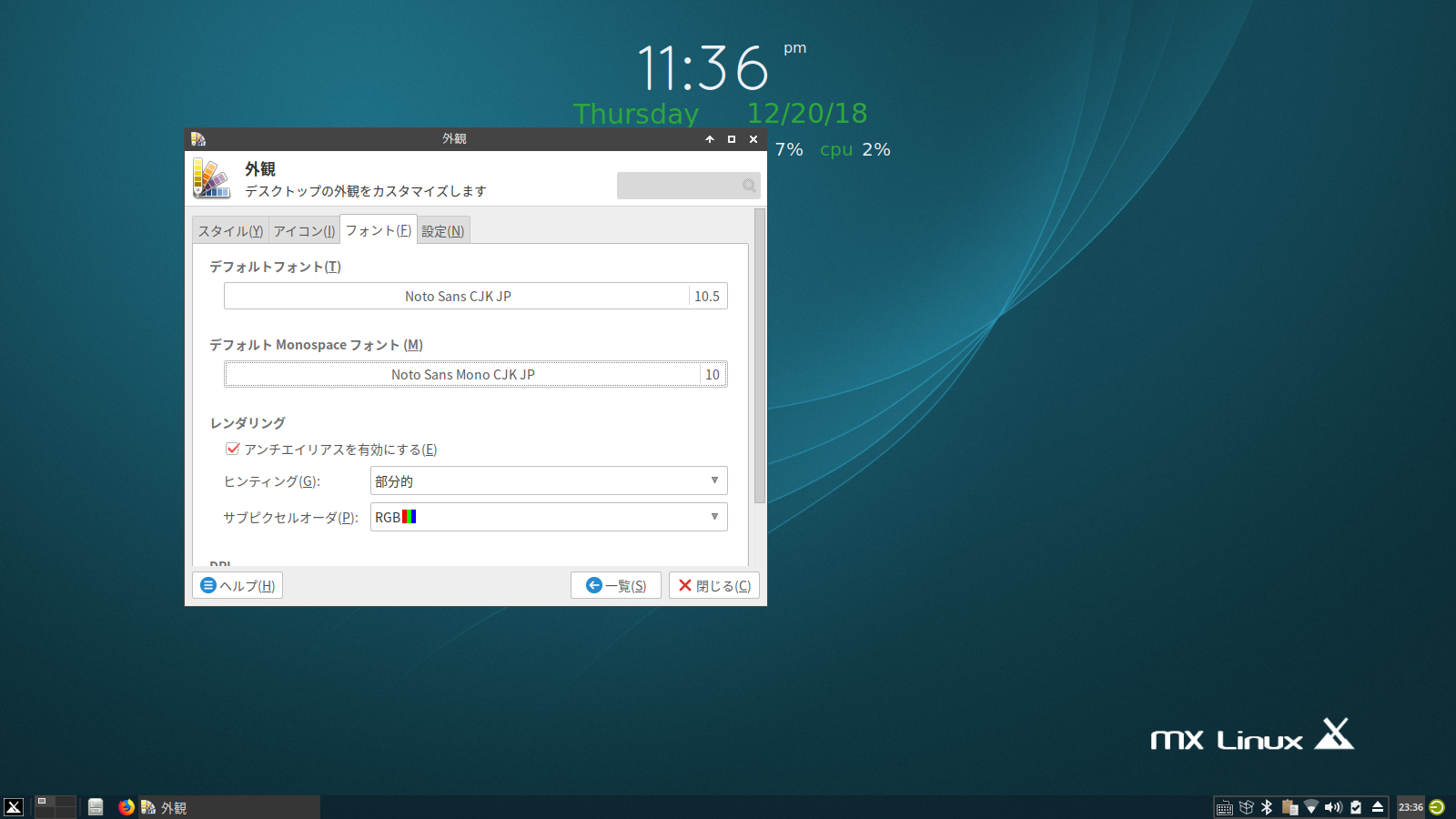Click the title bar window menu icon

[198, 139]
